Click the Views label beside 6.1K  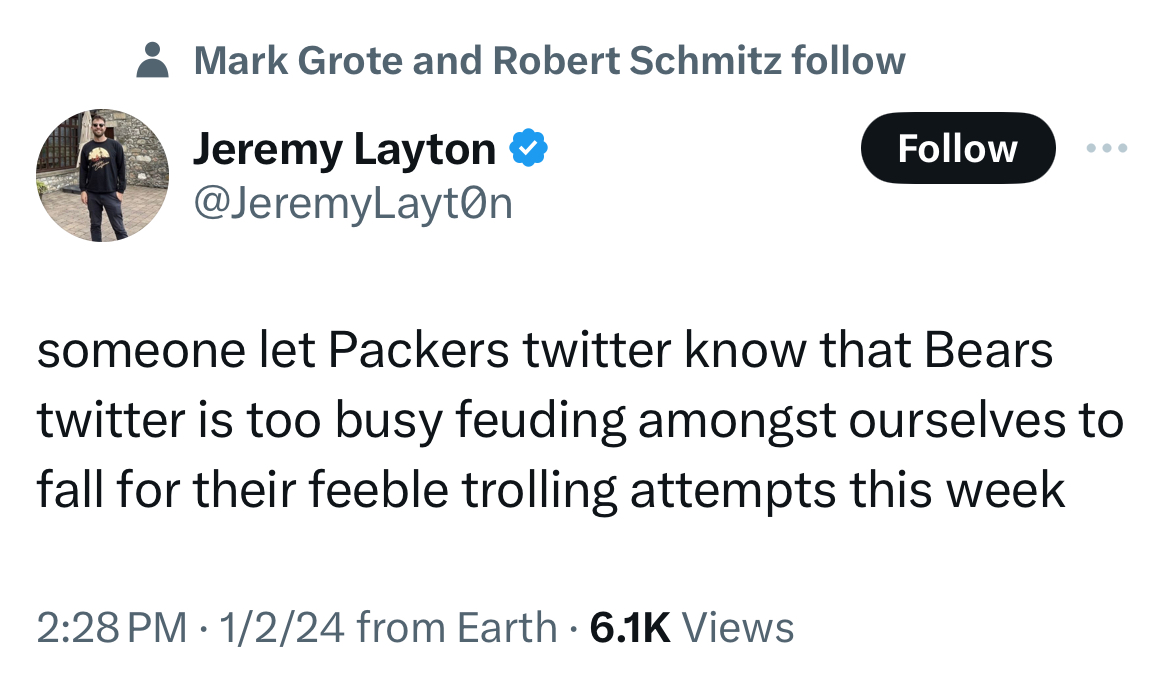[x=738, y=628]
